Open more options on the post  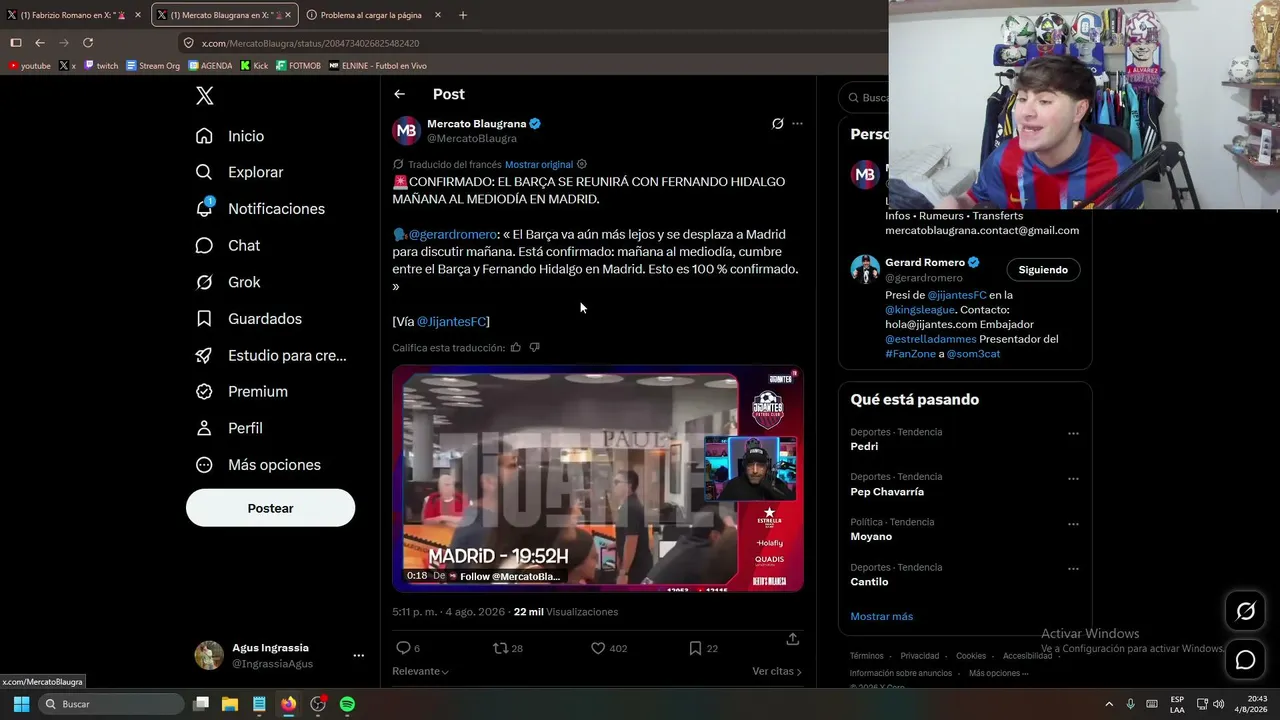(797, 124)
